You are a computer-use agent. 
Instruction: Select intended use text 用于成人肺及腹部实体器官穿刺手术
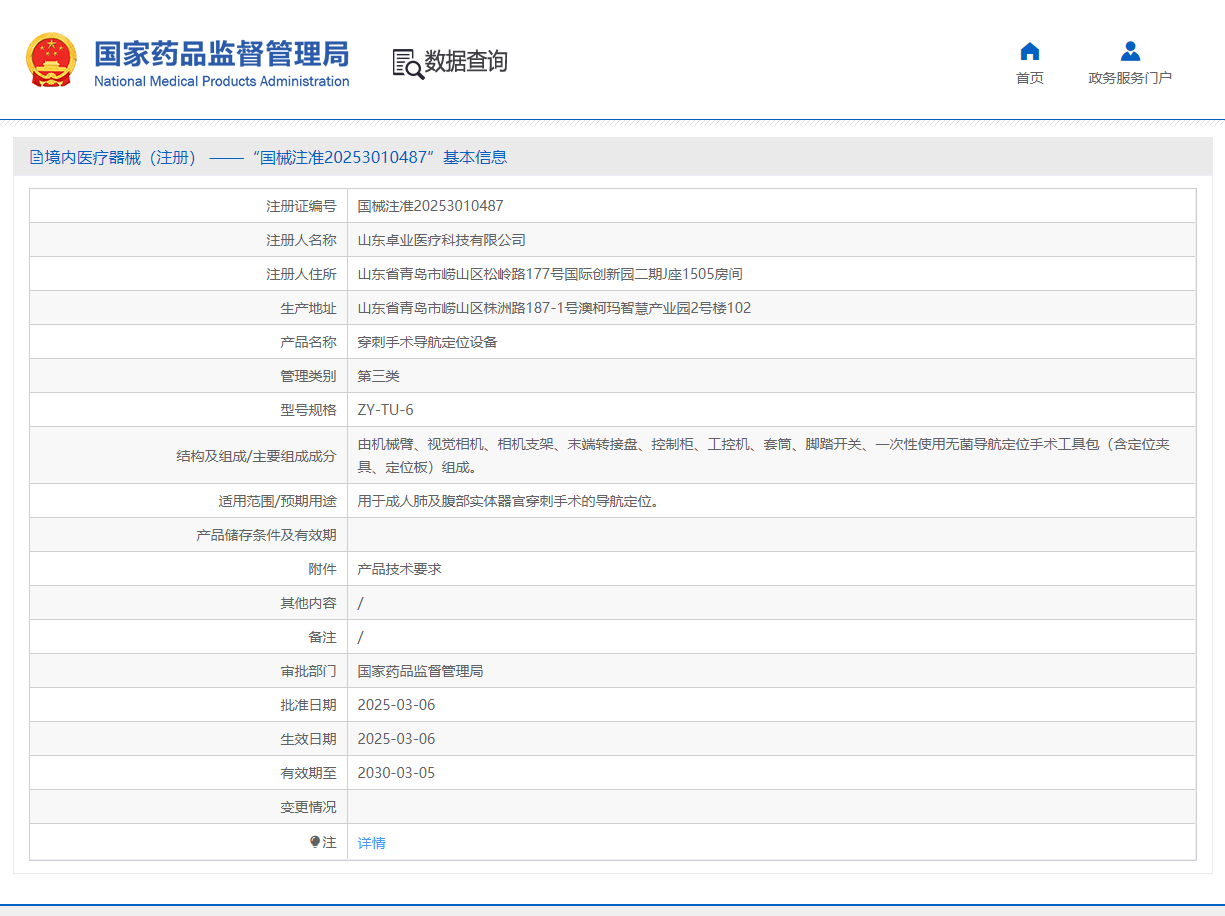(508, 501)
